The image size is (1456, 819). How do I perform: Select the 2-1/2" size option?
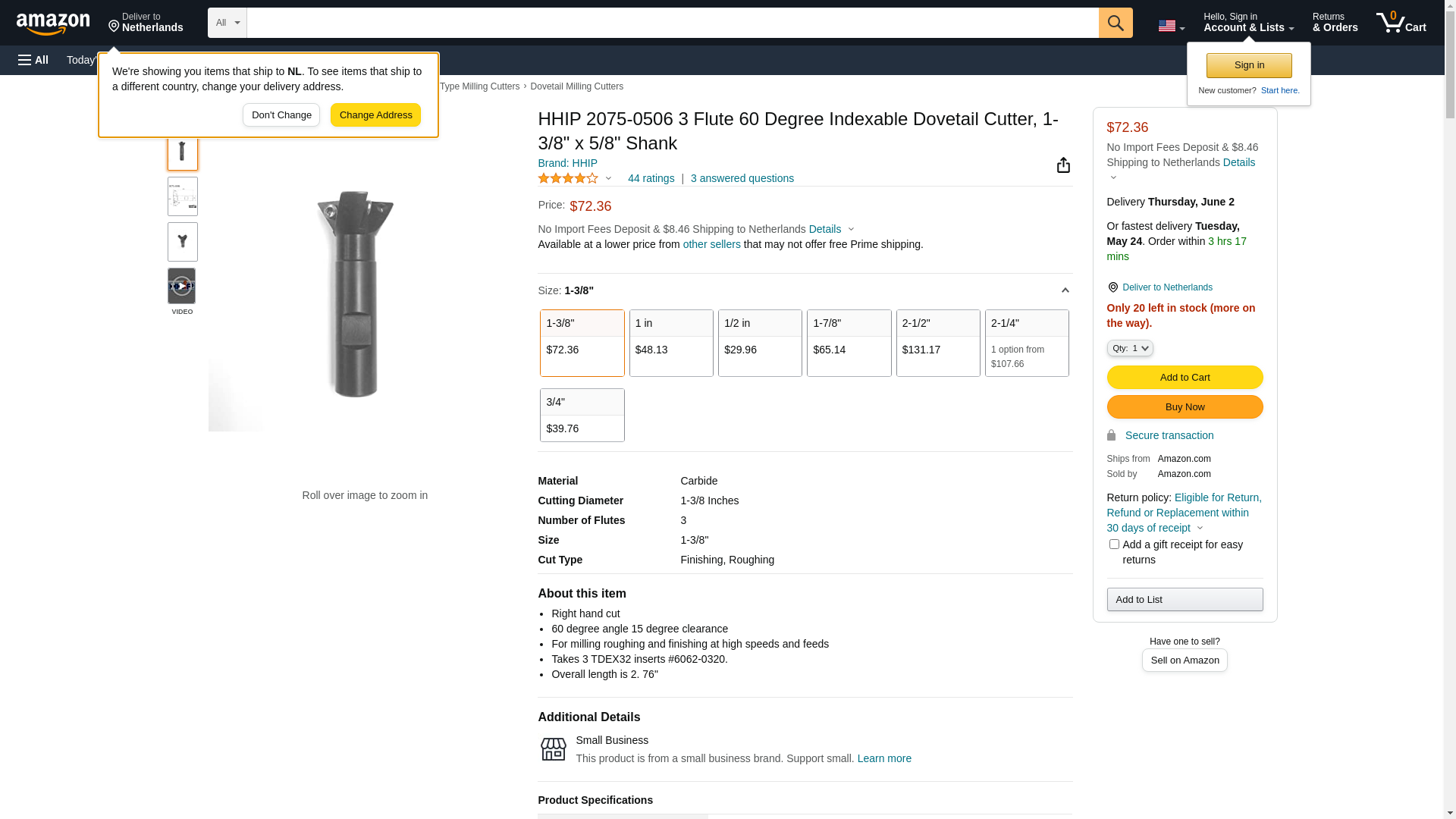tap(938, 343)
